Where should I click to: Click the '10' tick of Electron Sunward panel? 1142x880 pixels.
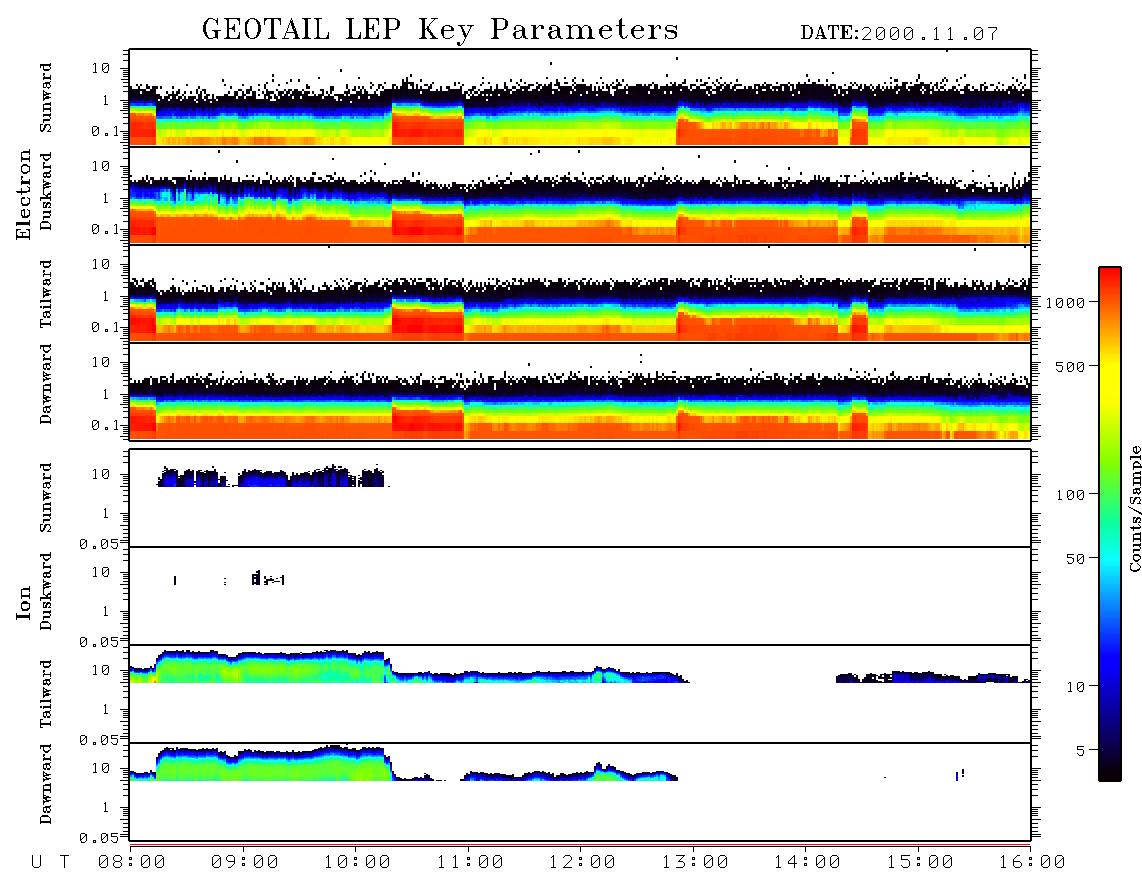pyautogui.click(x=101, y=68)
